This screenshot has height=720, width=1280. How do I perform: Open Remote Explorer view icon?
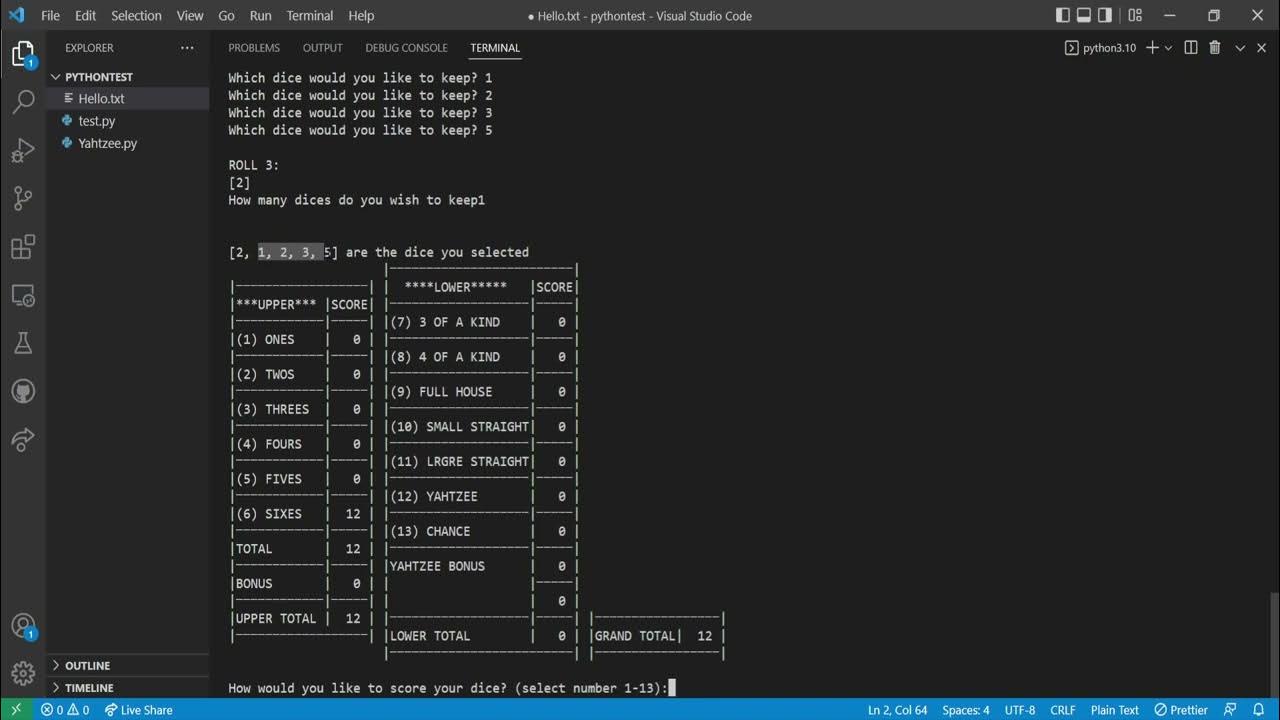point(23,295)
